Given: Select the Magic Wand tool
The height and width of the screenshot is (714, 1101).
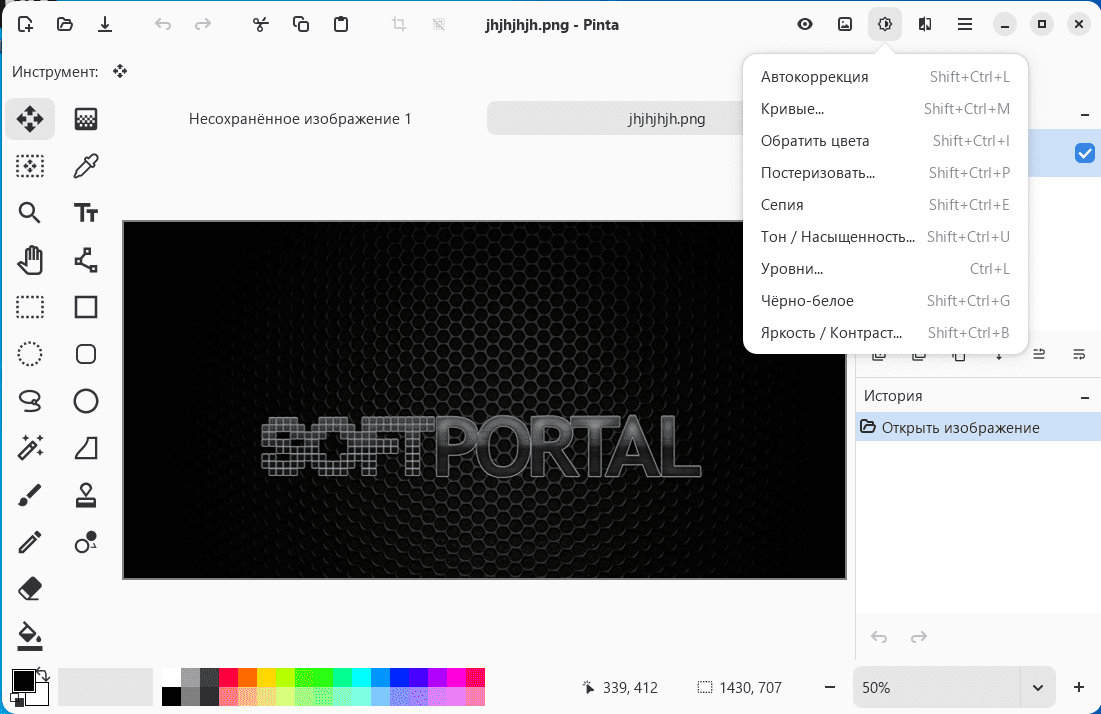Looking at the screenshot, I should 30,448.
